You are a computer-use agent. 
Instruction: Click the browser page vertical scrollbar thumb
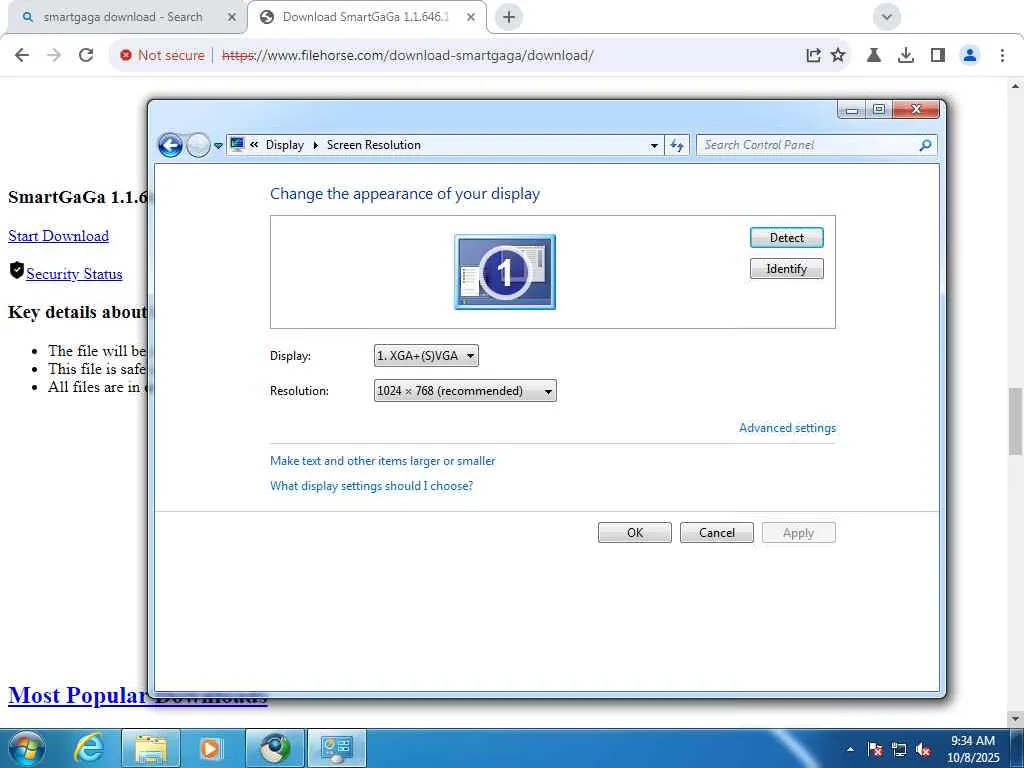tap(1016, 421)
